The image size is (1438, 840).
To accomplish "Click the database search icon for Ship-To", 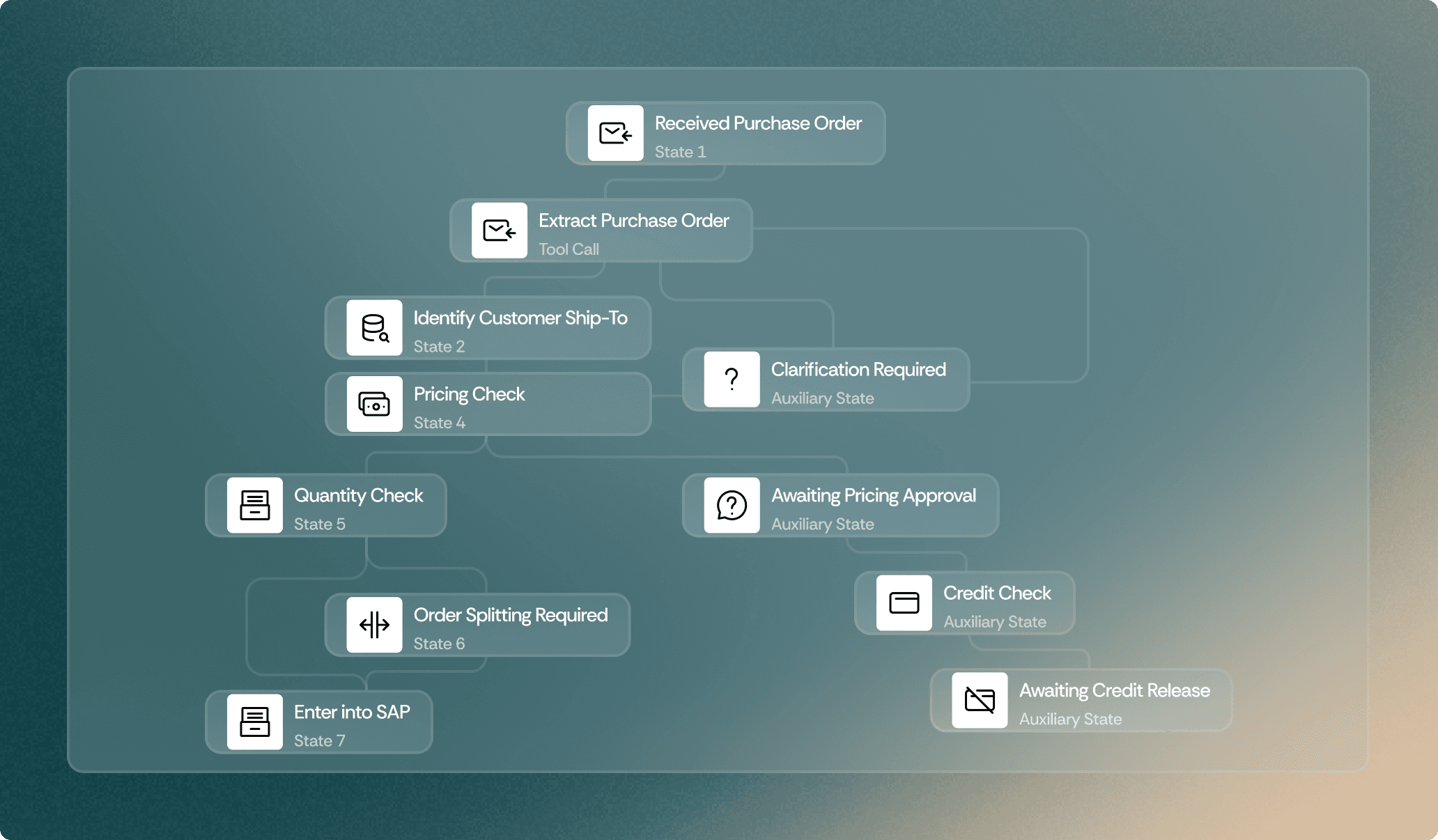I will click(374, 328).
